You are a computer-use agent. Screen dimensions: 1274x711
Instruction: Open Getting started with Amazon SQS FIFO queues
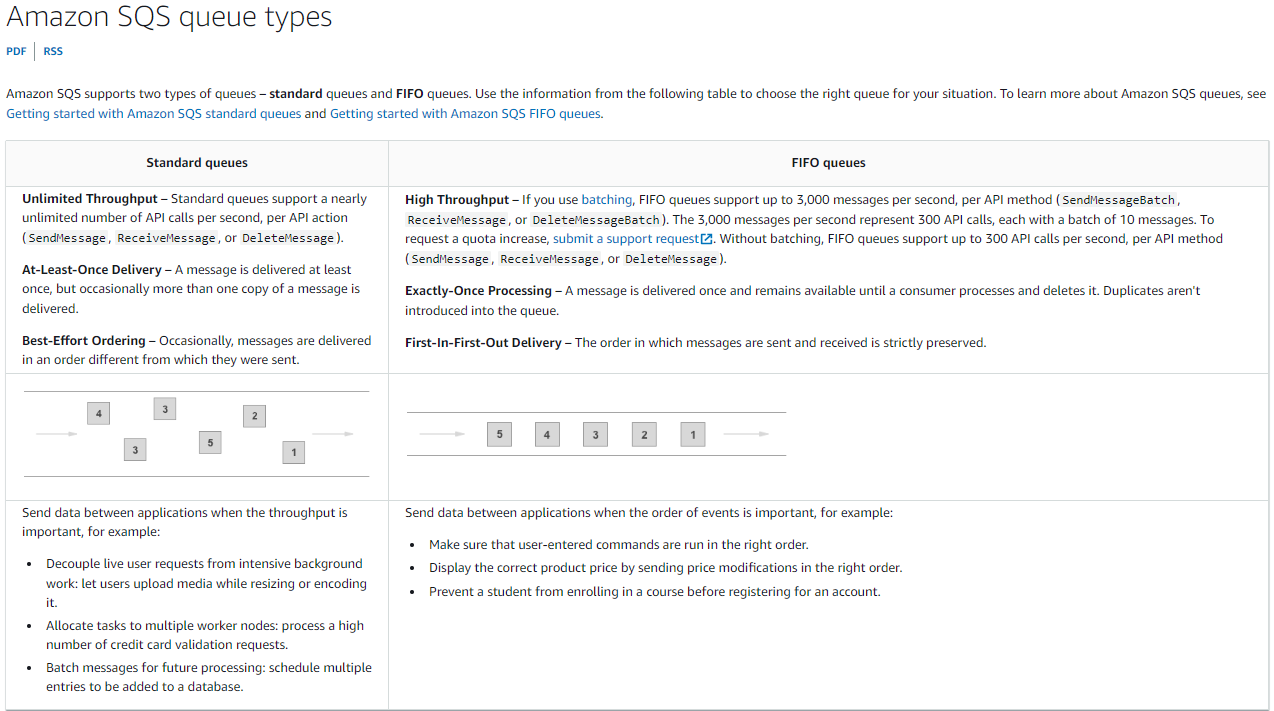pyautogui.click(x=465, y=114)
